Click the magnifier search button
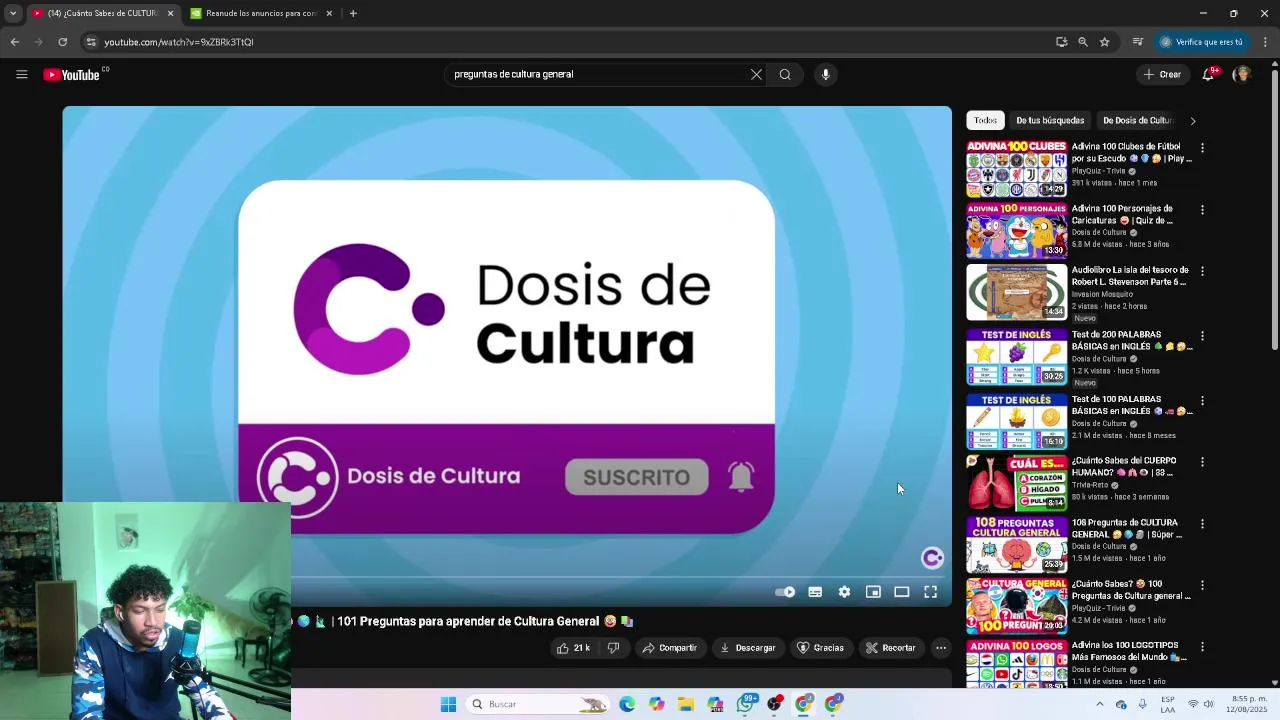 coord(785,74)
